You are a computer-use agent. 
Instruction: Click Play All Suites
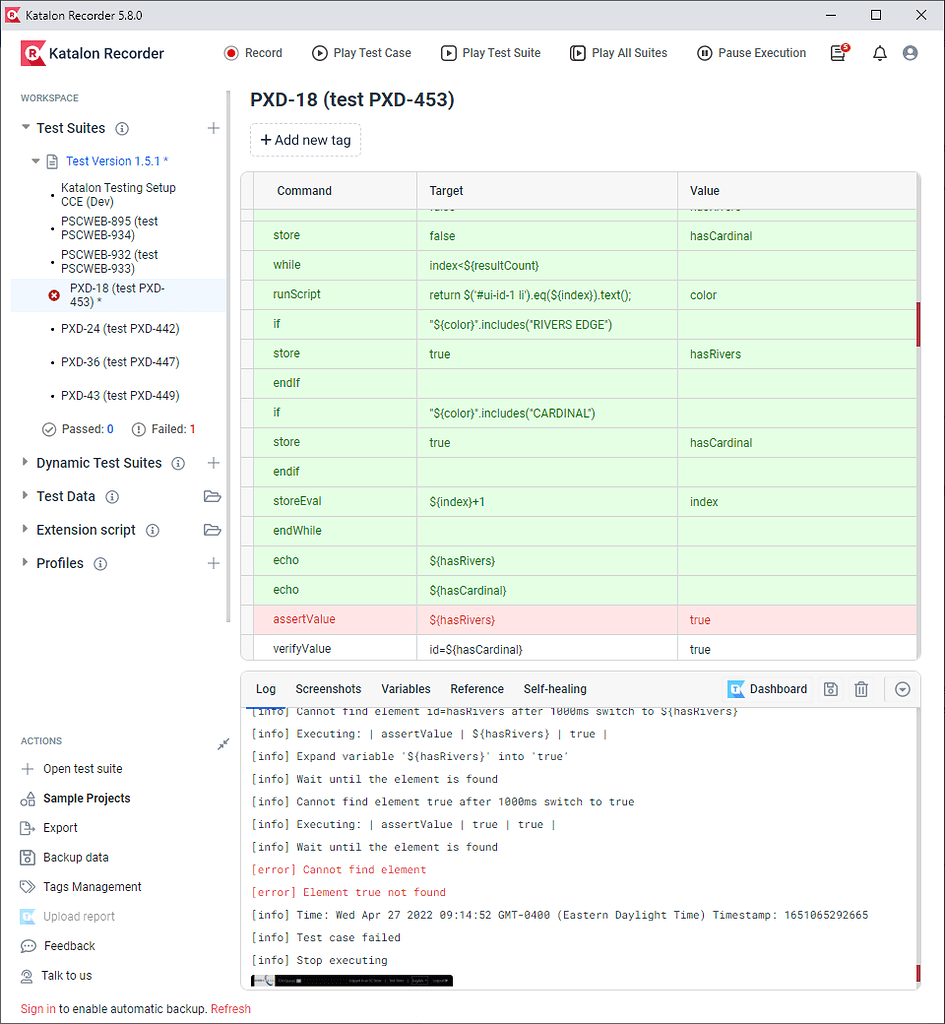pyautogui.click(x=619, y=53)
